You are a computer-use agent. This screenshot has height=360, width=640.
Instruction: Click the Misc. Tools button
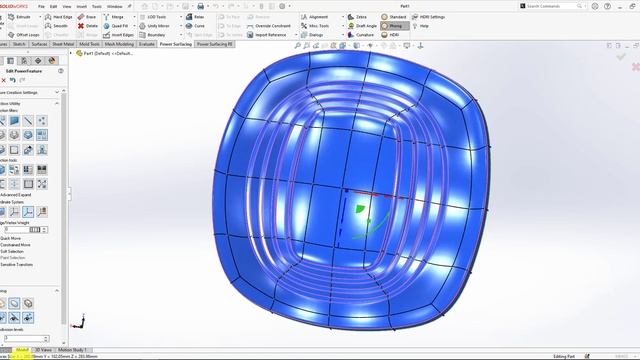coord(315,26)
